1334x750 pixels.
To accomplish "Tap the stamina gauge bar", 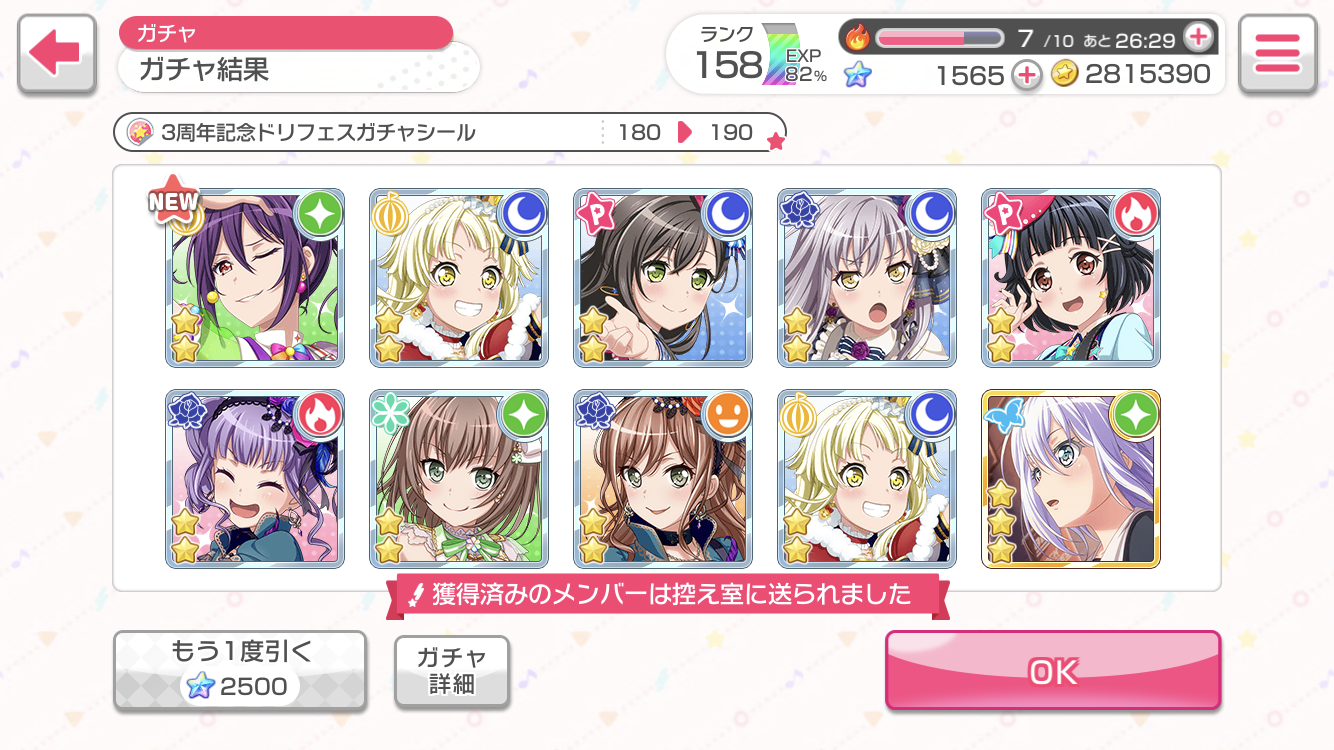I will [x=939, y=38].
